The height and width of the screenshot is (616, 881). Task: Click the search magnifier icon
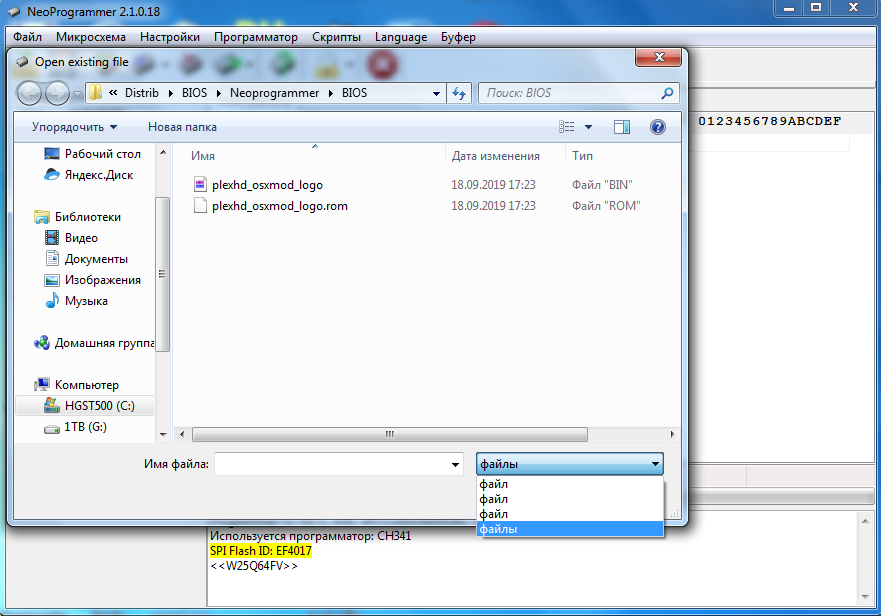click(667, 93)
